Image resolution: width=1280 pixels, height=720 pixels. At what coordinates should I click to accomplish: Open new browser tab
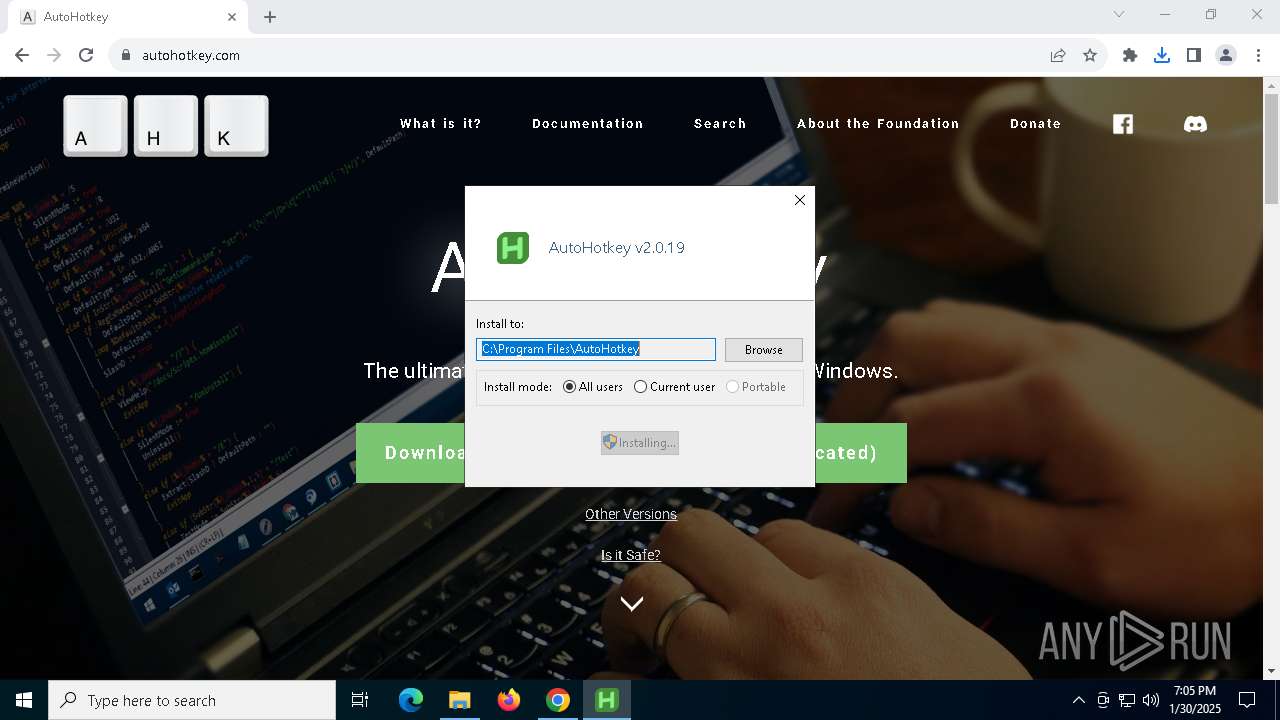pyautogui.click(x=270, y=17)
